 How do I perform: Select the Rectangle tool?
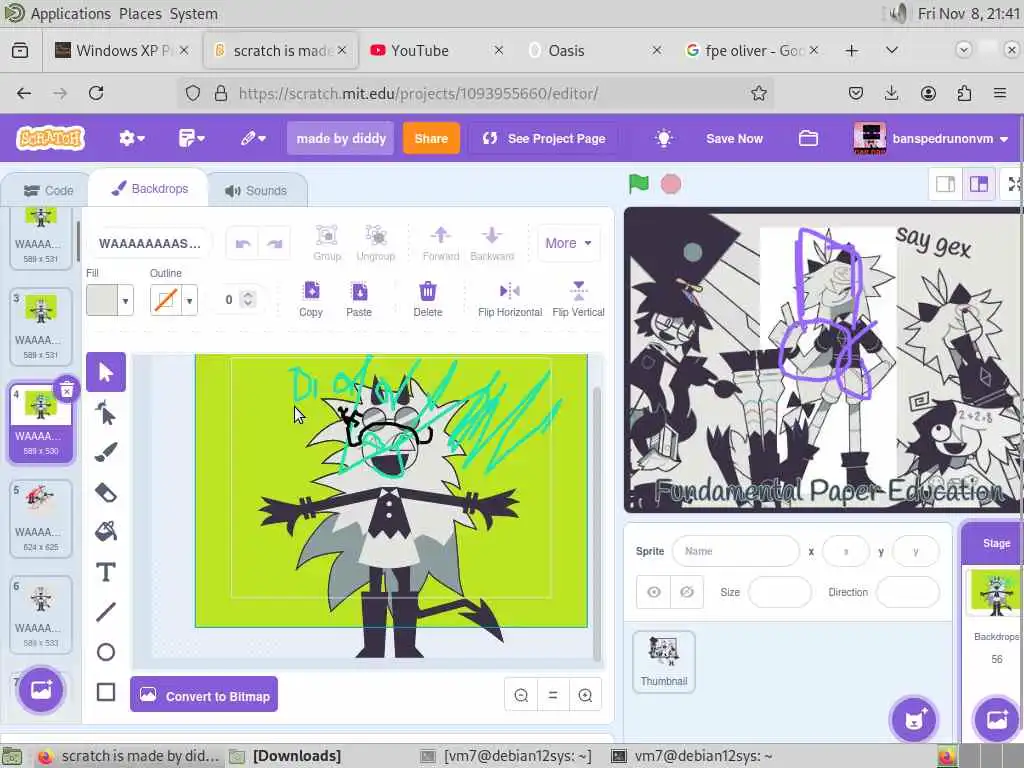pyautogui.click(x=106, y=692)
